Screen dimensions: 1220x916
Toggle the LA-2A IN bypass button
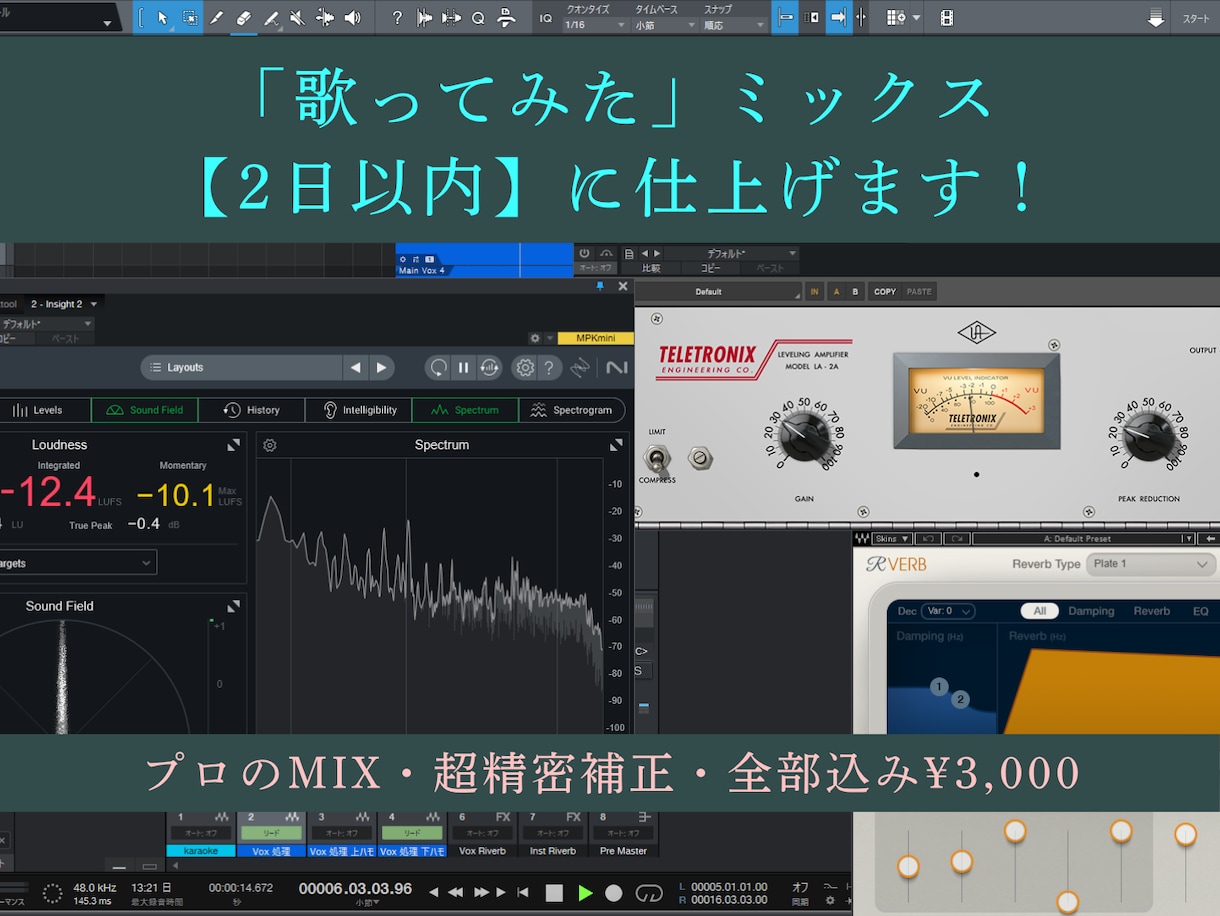click(x=814, y=292)
